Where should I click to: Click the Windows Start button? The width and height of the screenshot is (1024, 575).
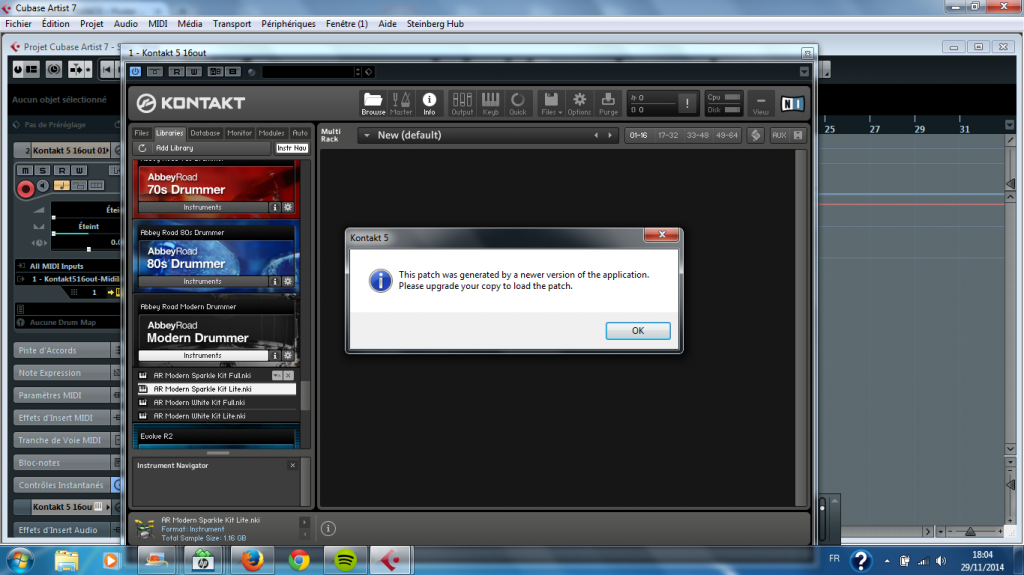tap(20, 560)
